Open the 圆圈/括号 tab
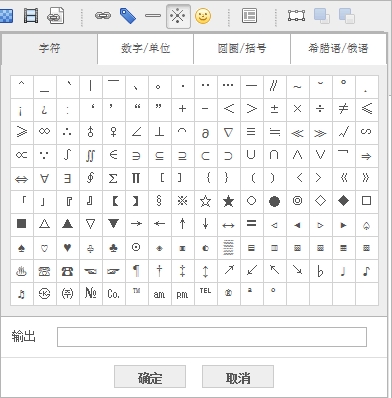Image resolution: width=392 pixels, height=398 pixels. tap(242, 49)
